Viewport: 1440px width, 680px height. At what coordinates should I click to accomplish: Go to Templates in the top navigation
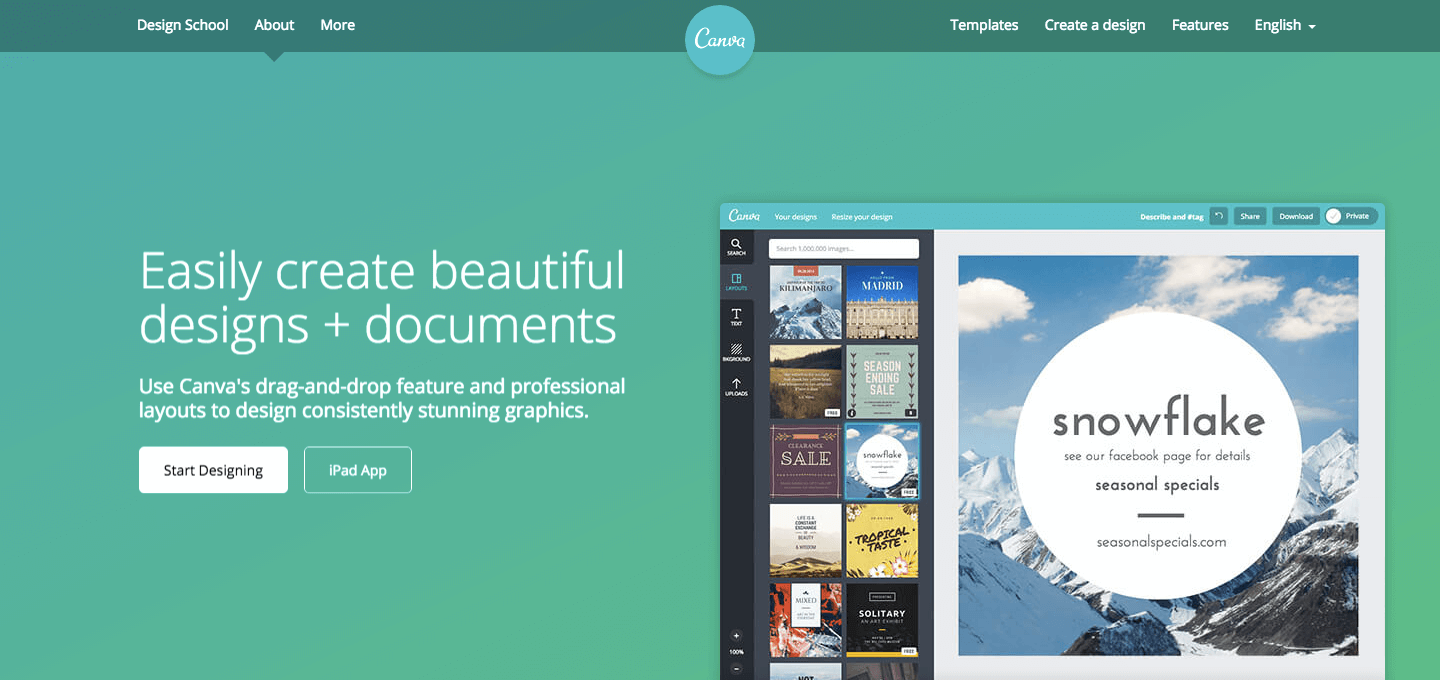click(984, 25)
